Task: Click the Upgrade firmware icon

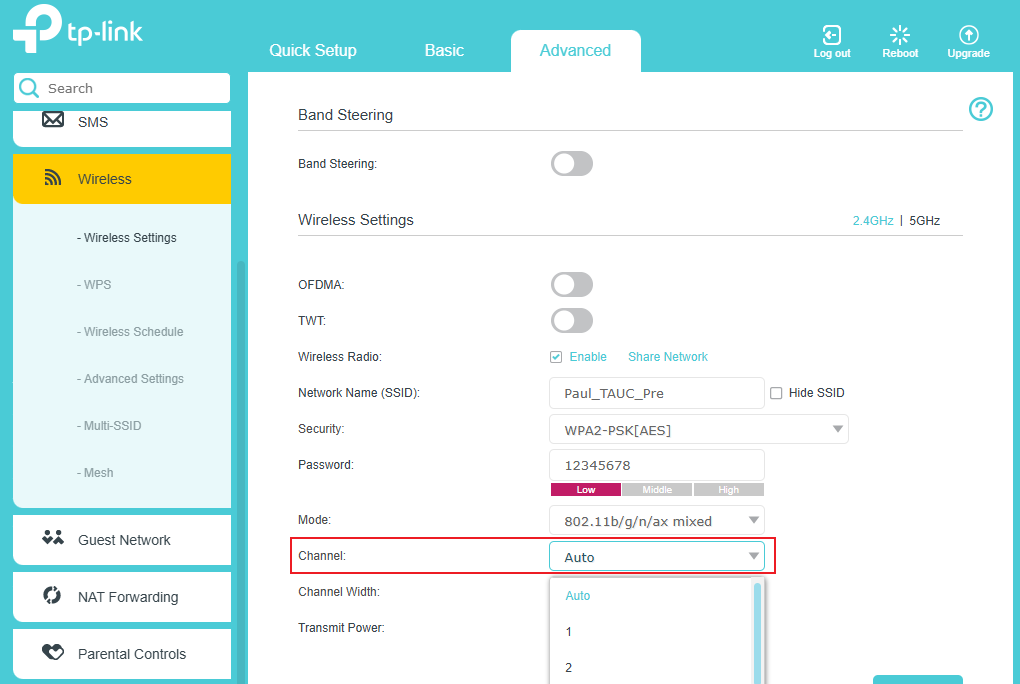Action: 967,33
